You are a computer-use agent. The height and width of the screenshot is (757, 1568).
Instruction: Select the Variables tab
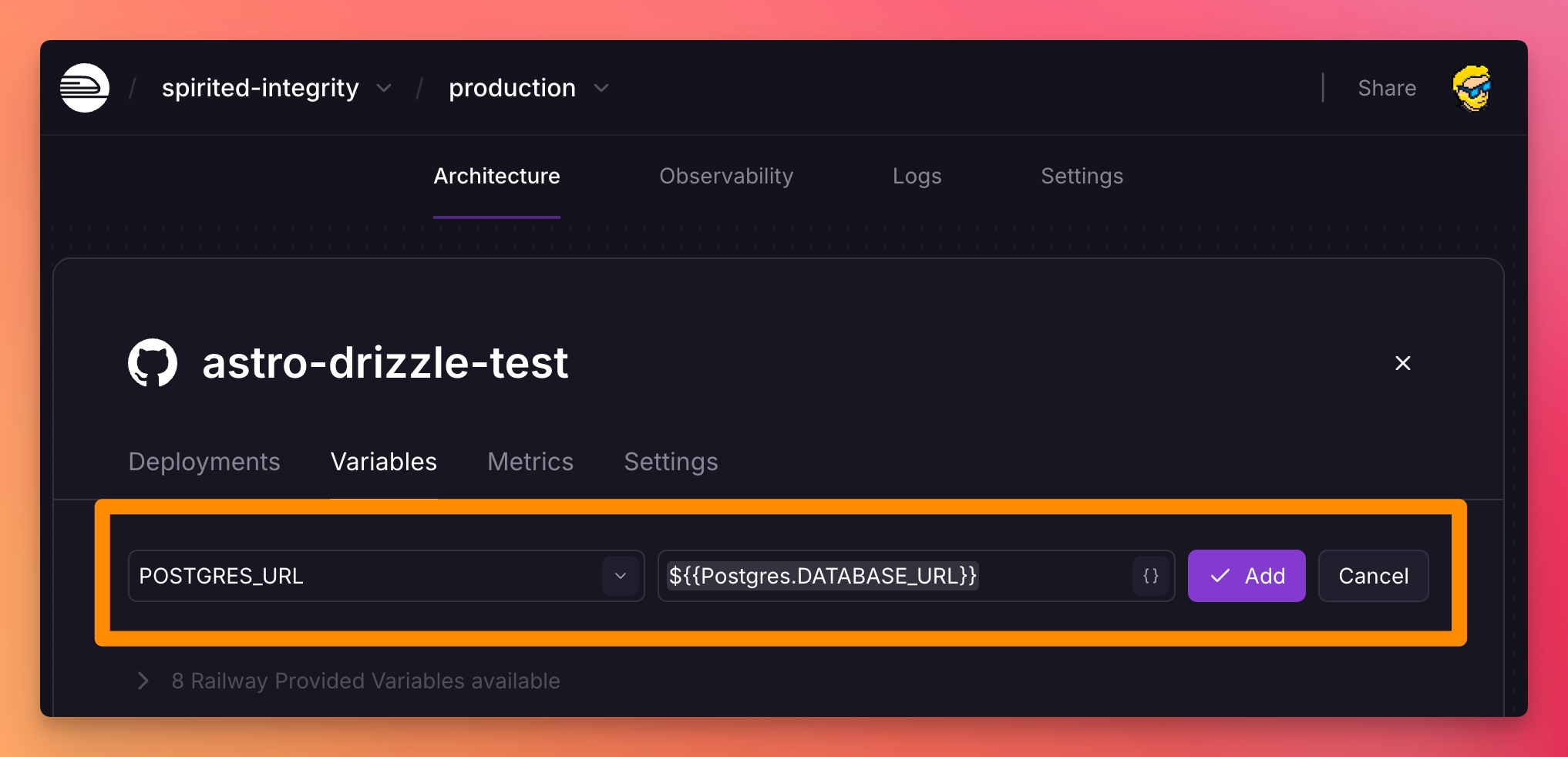tap(384, 462)
